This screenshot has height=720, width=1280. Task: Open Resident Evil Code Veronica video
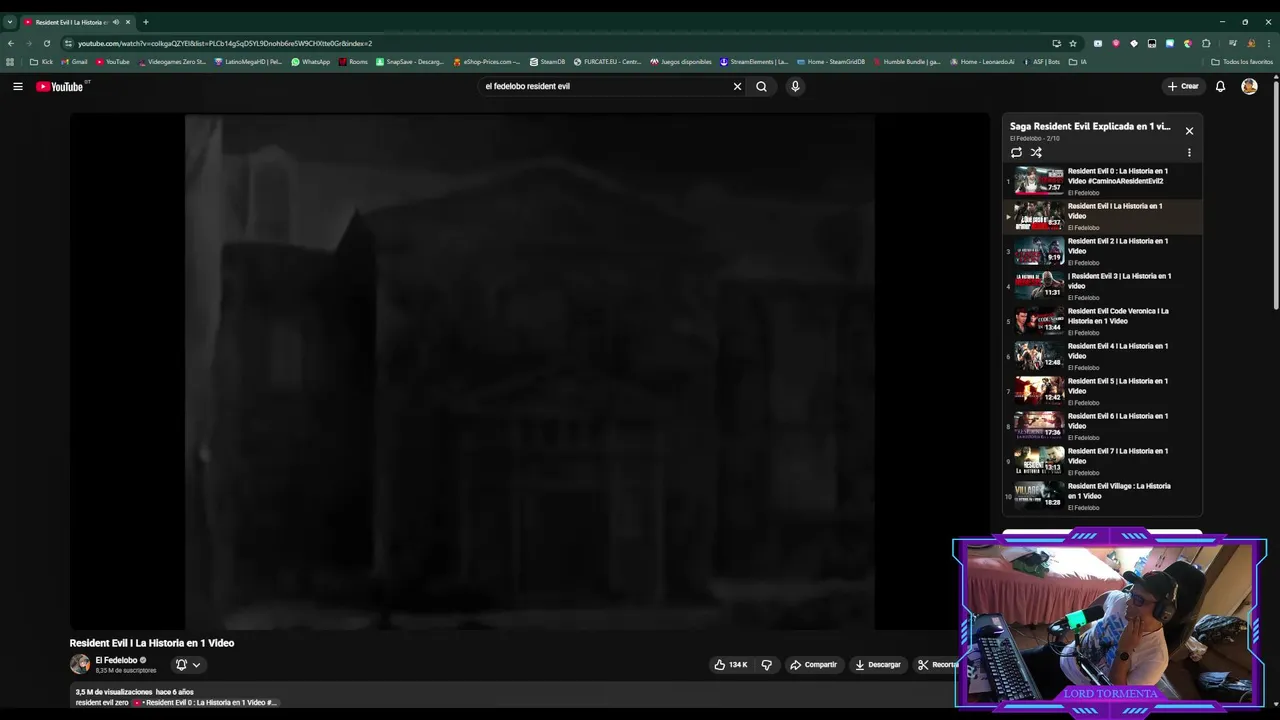click(1102, 321)
